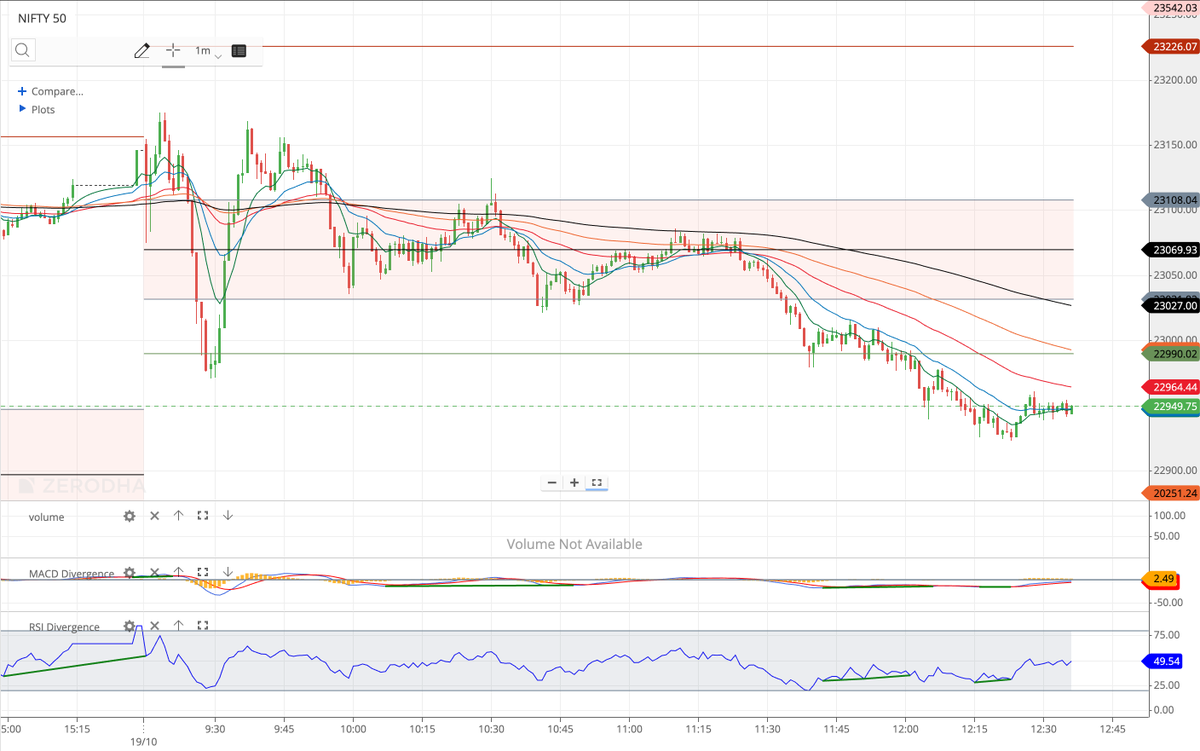Click the 23542.03 top price label
The height and width of the screenshot is (751, 1200).
click(x=1170, y=8)
